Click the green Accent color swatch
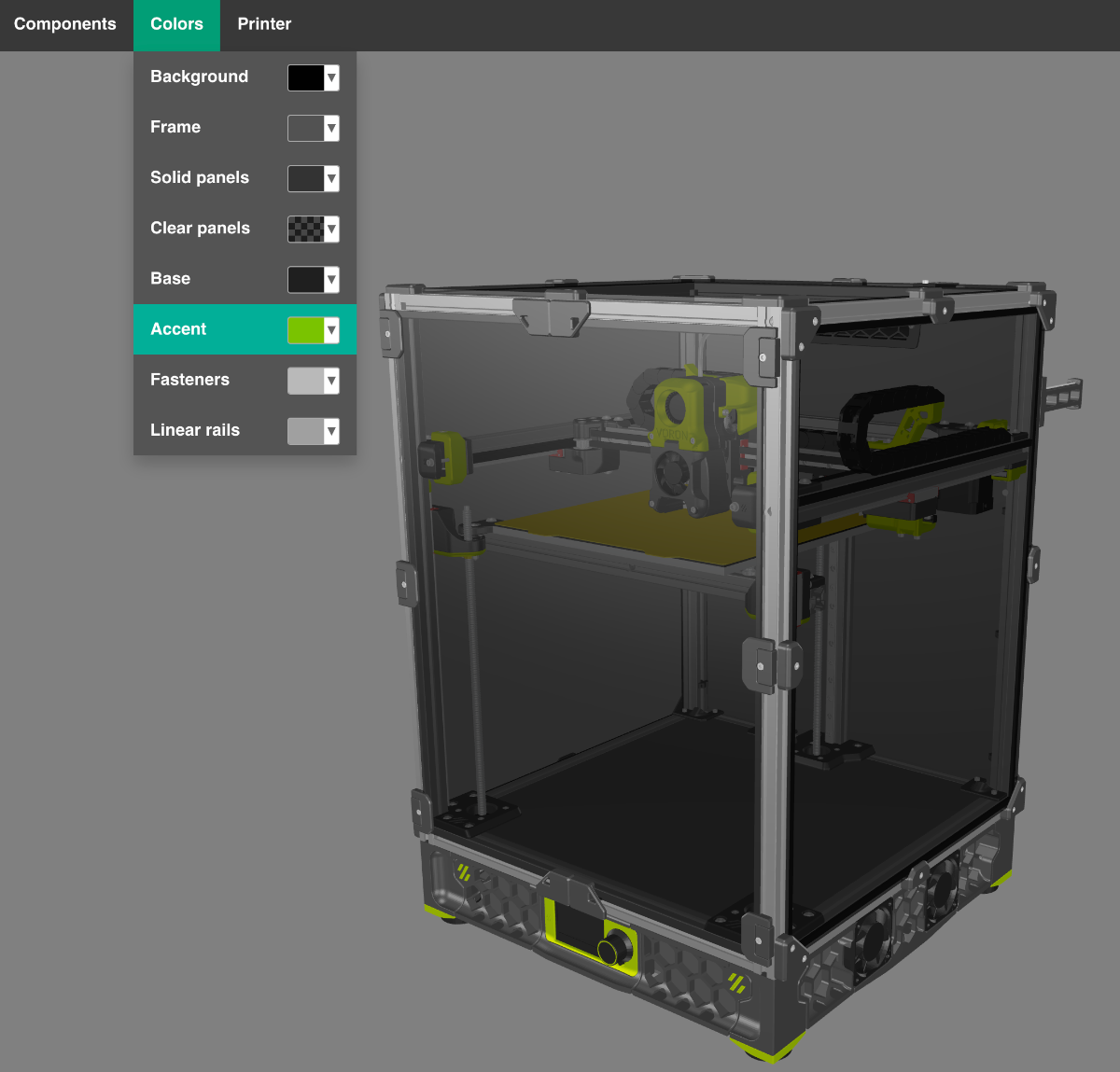The width and height of the screenshot is (1120, 1072). click(306, 329)
